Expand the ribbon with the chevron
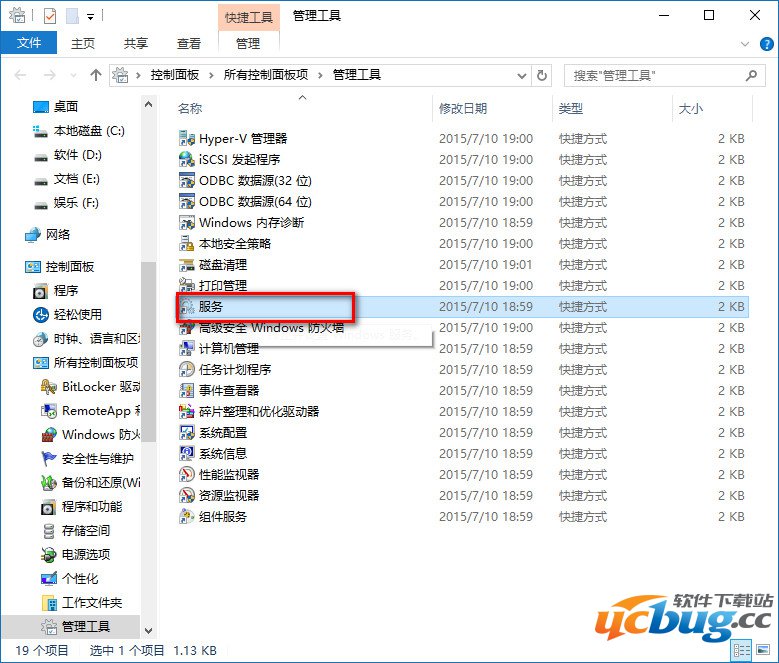Screen dimensions: 779x663 click(743, 44)
